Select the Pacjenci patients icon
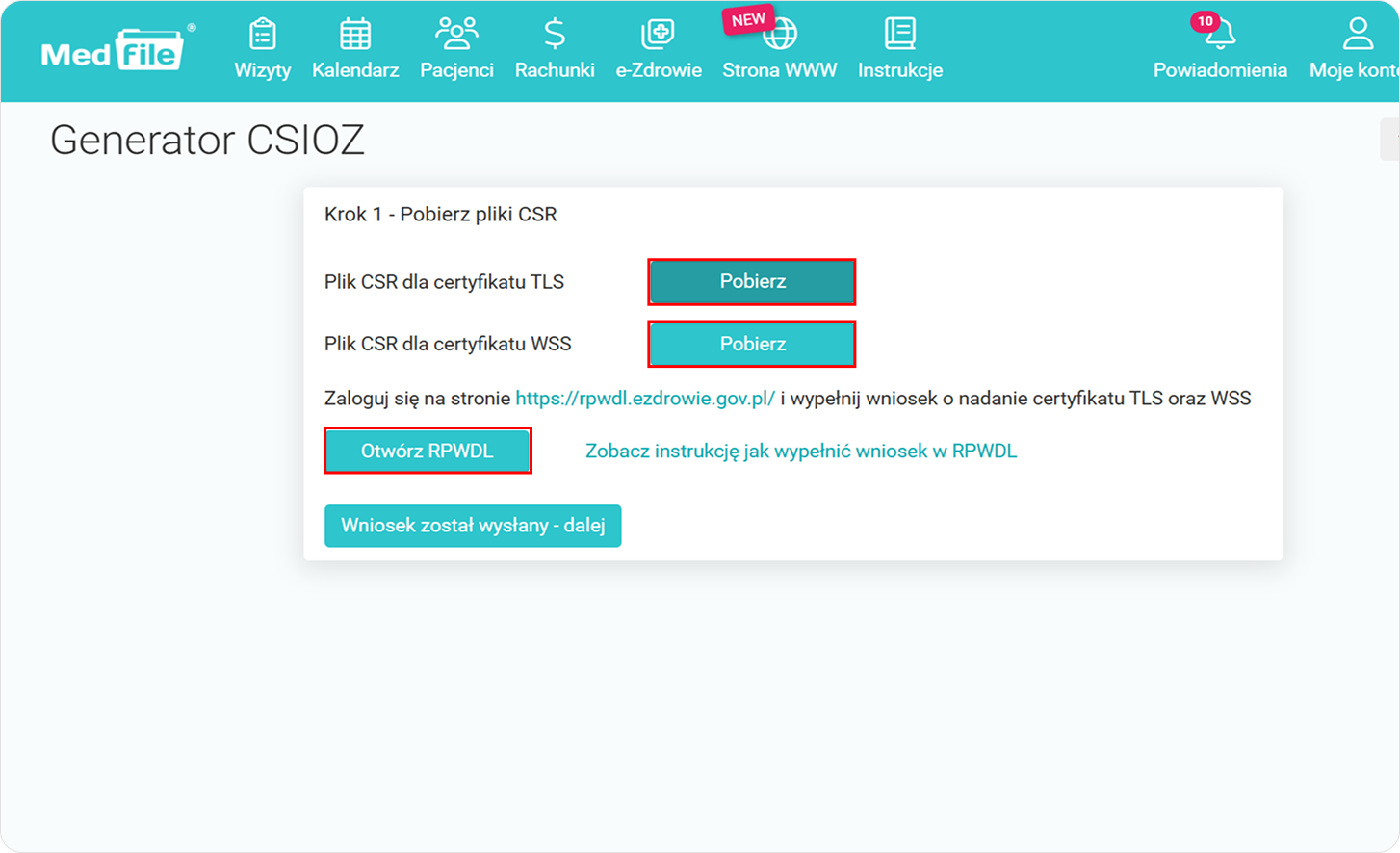 (455, 32)
